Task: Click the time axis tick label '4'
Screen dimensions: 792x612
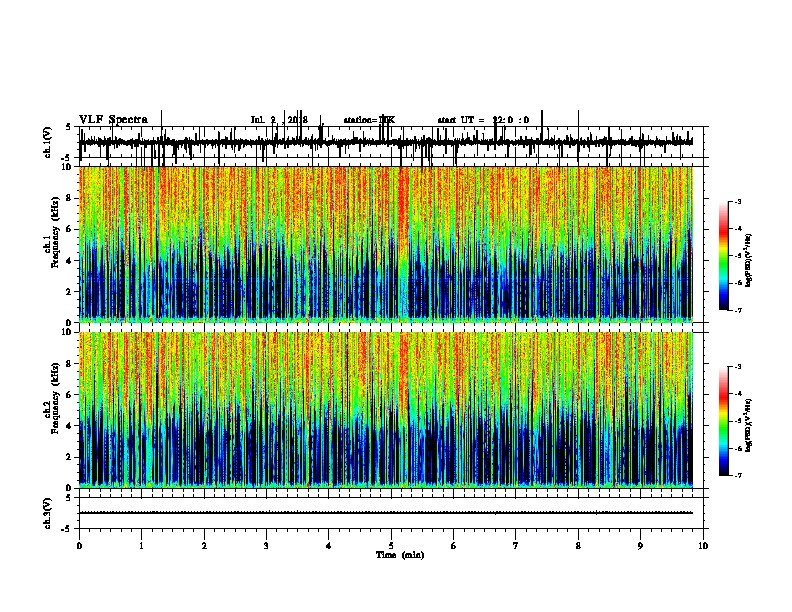Action: point(329,546)
